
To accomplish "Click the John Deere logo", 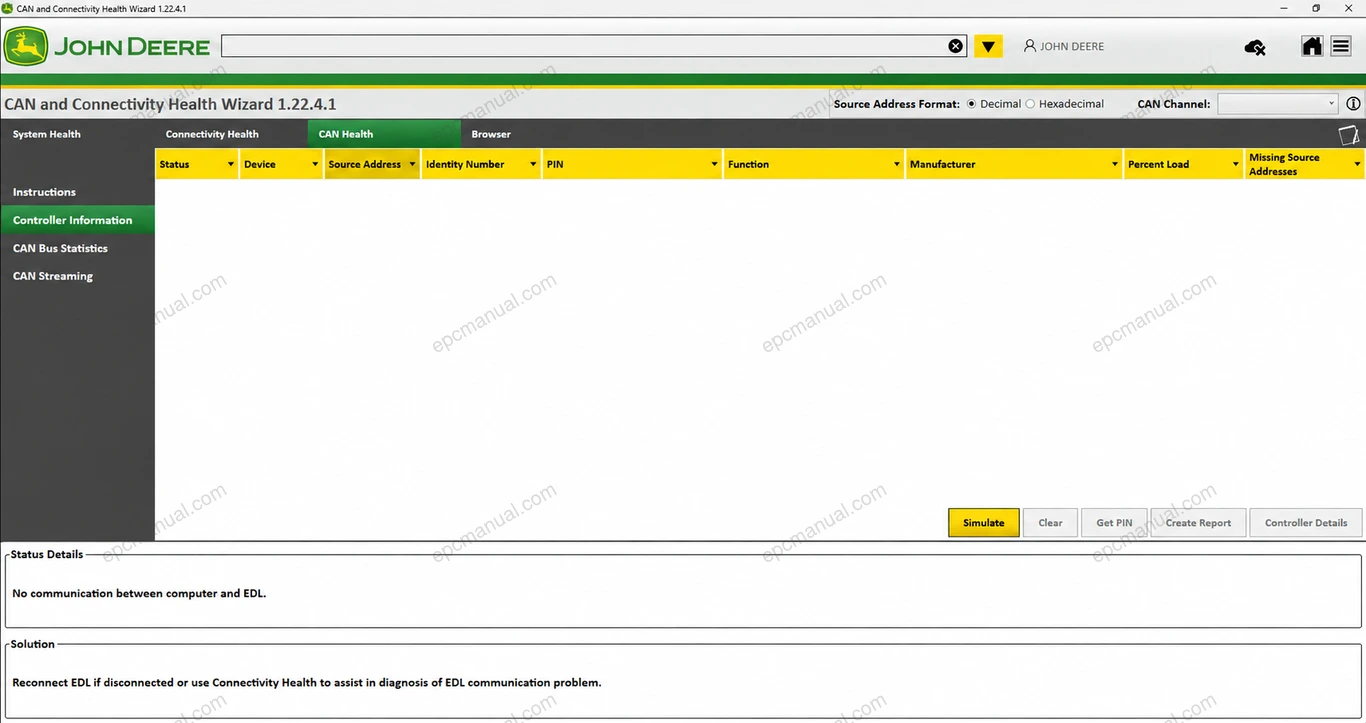I will coord(107,47).
